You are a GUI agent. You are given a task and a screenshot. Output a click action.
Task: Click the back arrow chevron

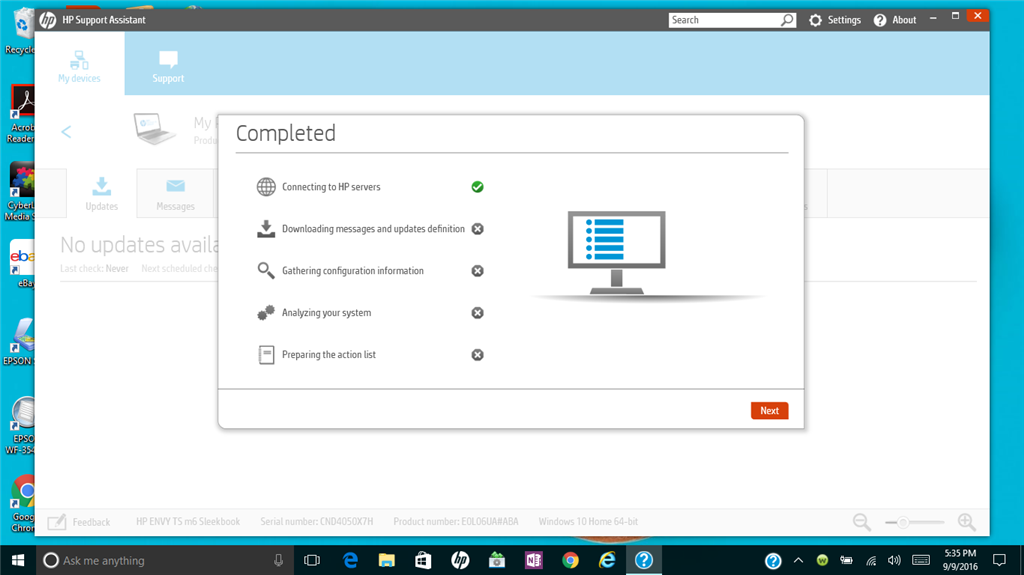tap(66, 132)
